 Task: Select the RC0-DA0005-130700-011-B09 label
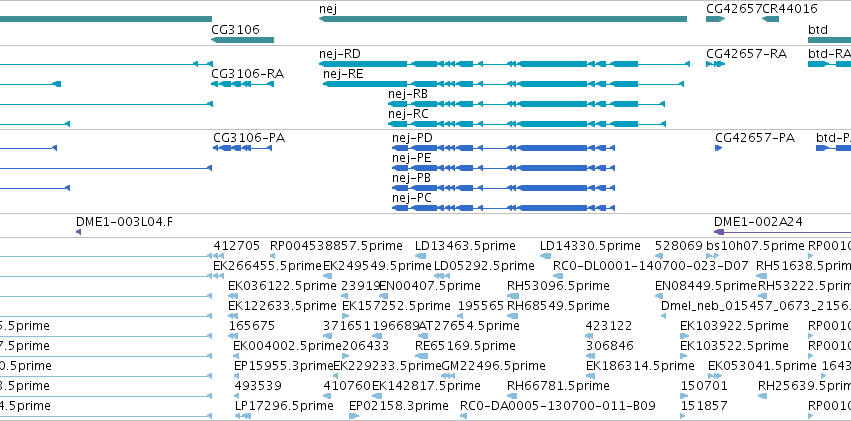(558, 406)
